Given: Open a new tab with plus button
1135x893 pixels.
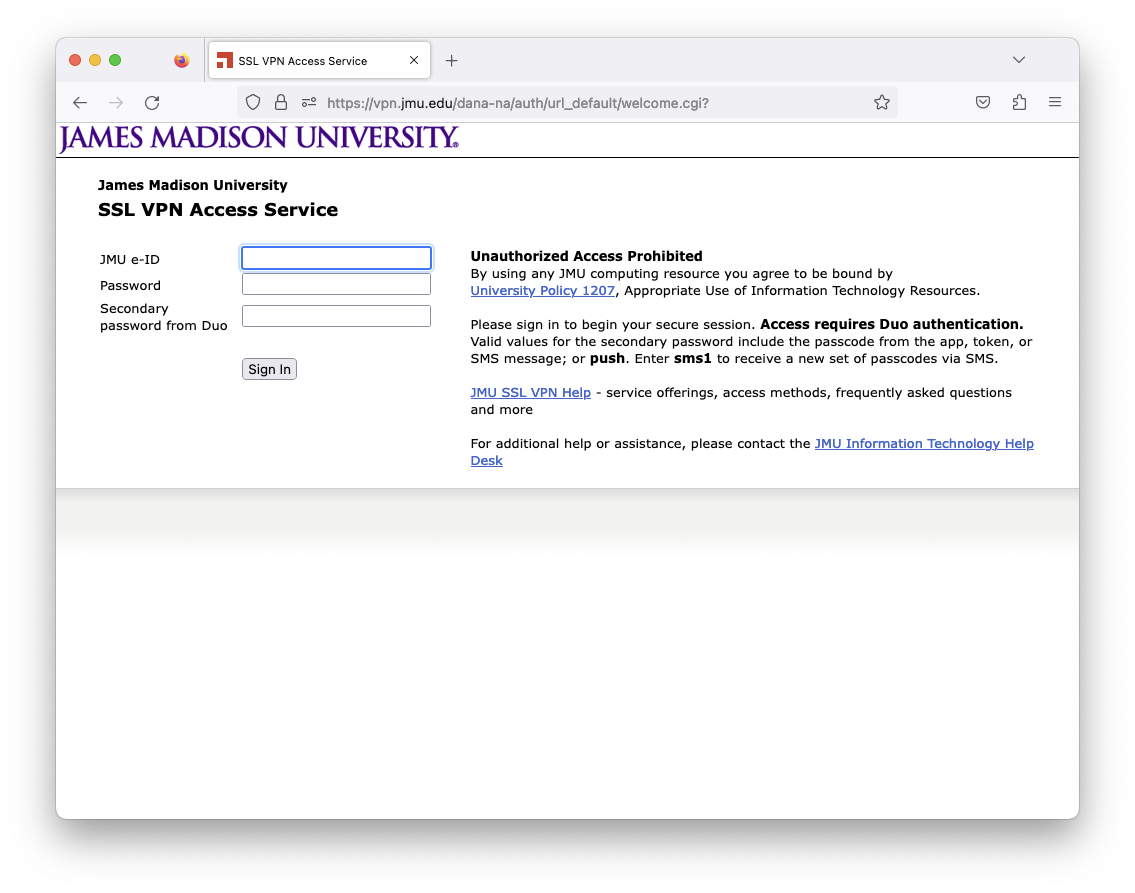Looking at the screenshot, I should [452, 61].
